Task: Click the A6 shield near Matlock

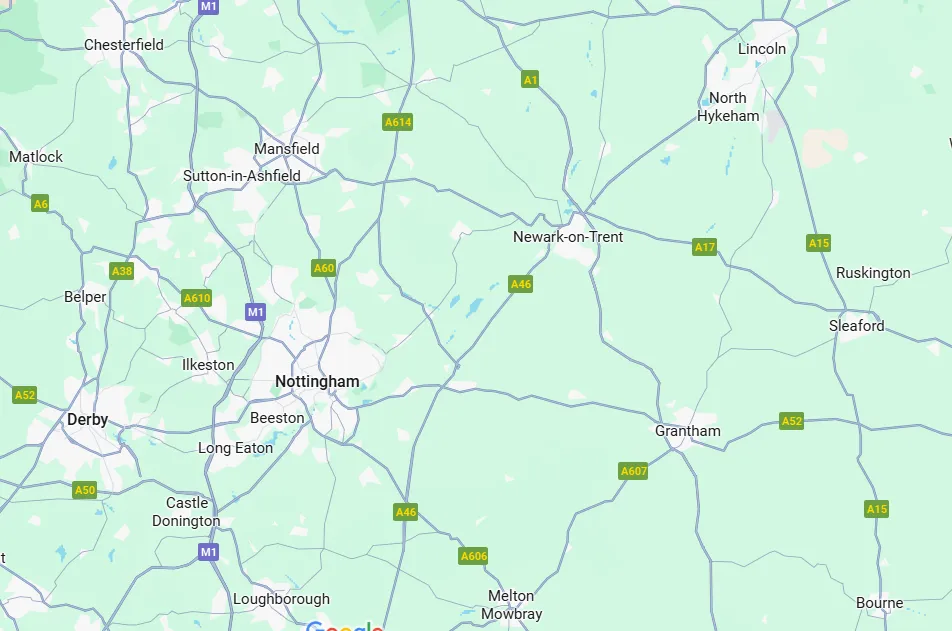Action: pos(40,203)
